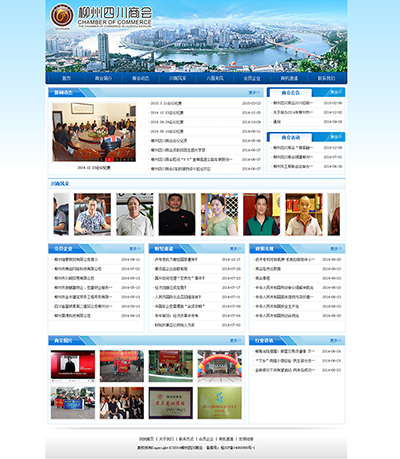
Task: Open 更多 arrow link in 政策法规 section
Action: [x=336, y=248]
